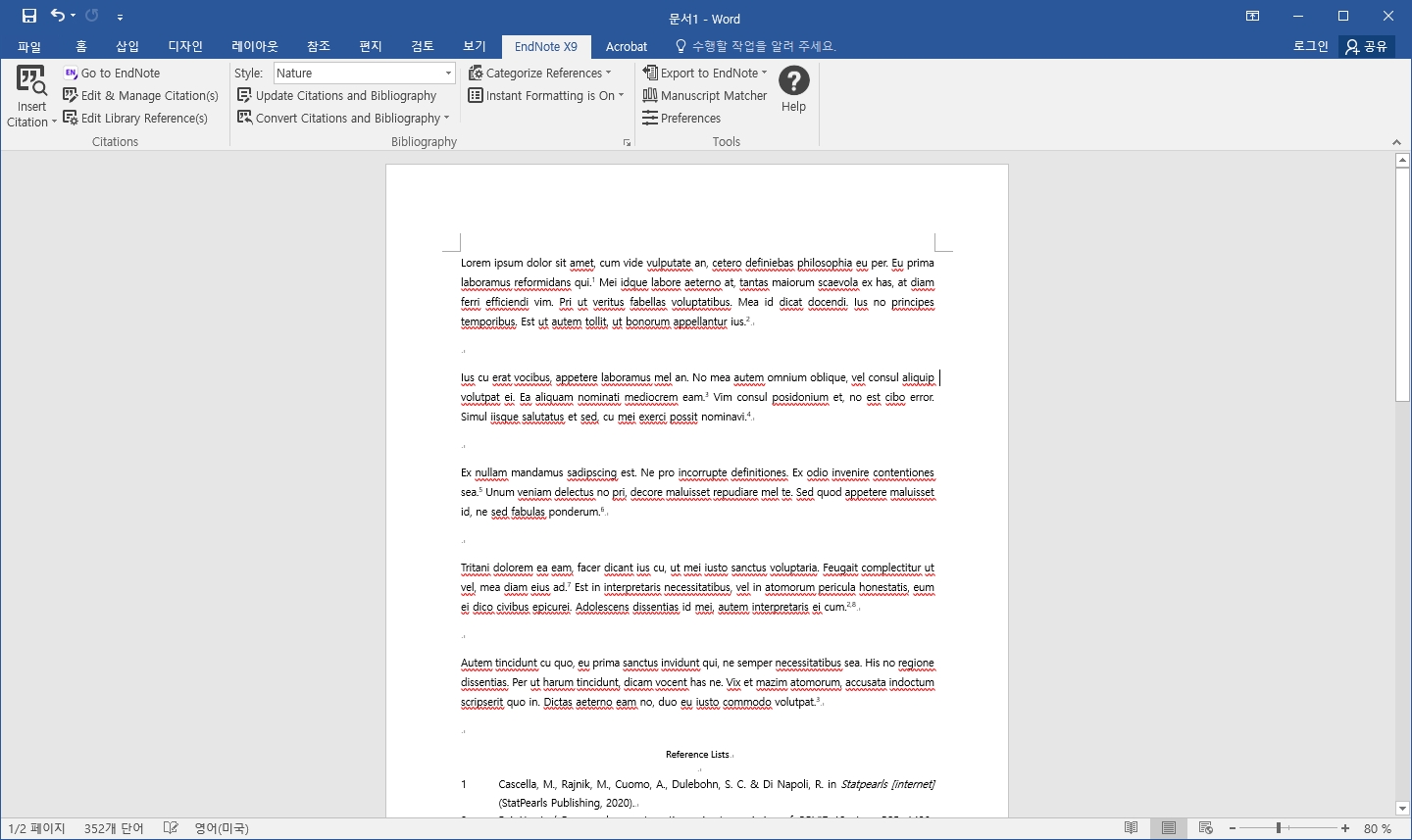Toggle Instant Formatting off
Screen dimensions: 1412x840
point(546,95)
